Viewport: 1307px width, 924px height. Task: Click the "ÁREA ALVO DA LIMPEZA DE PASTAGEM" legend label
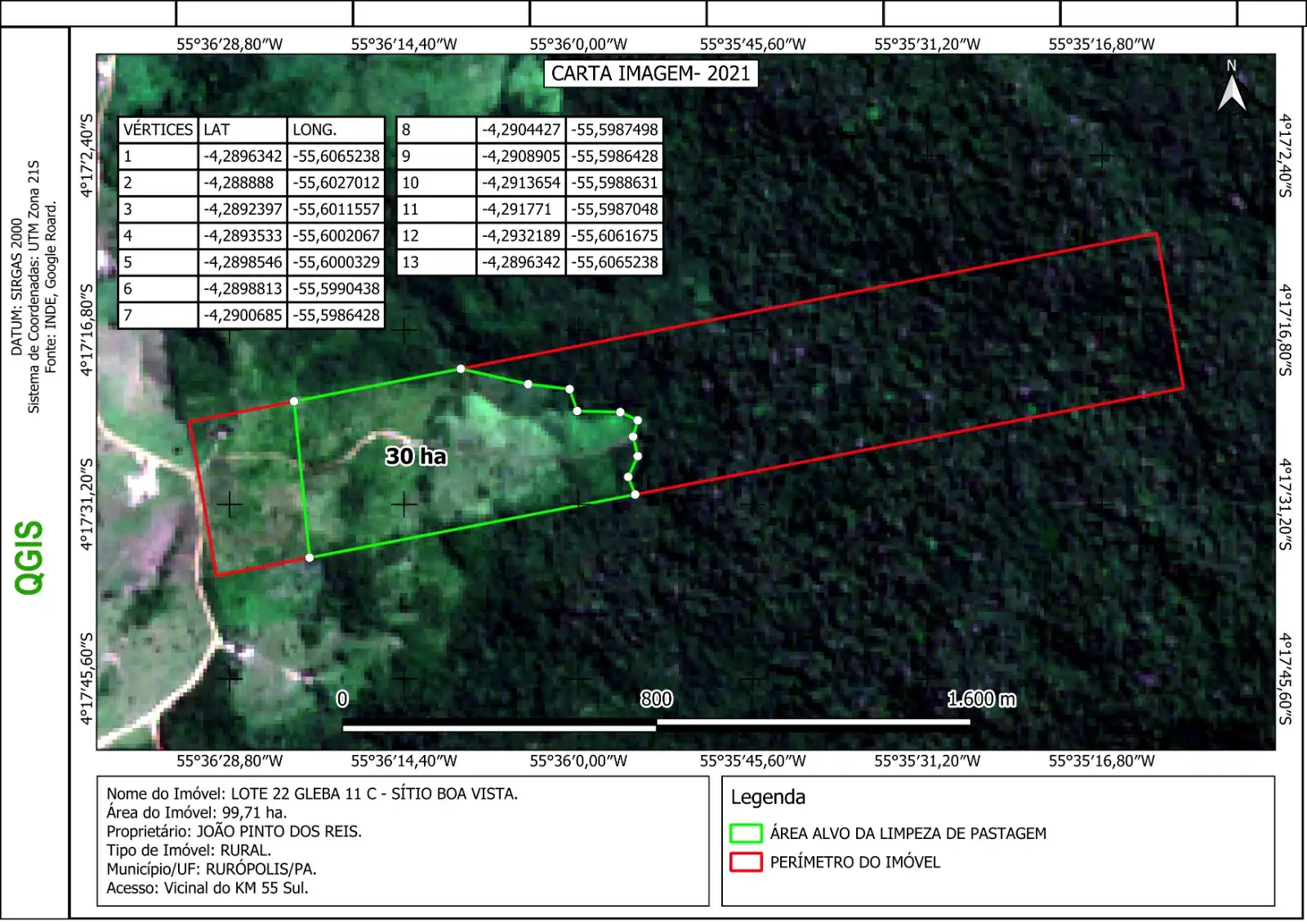tap(908, 833)
